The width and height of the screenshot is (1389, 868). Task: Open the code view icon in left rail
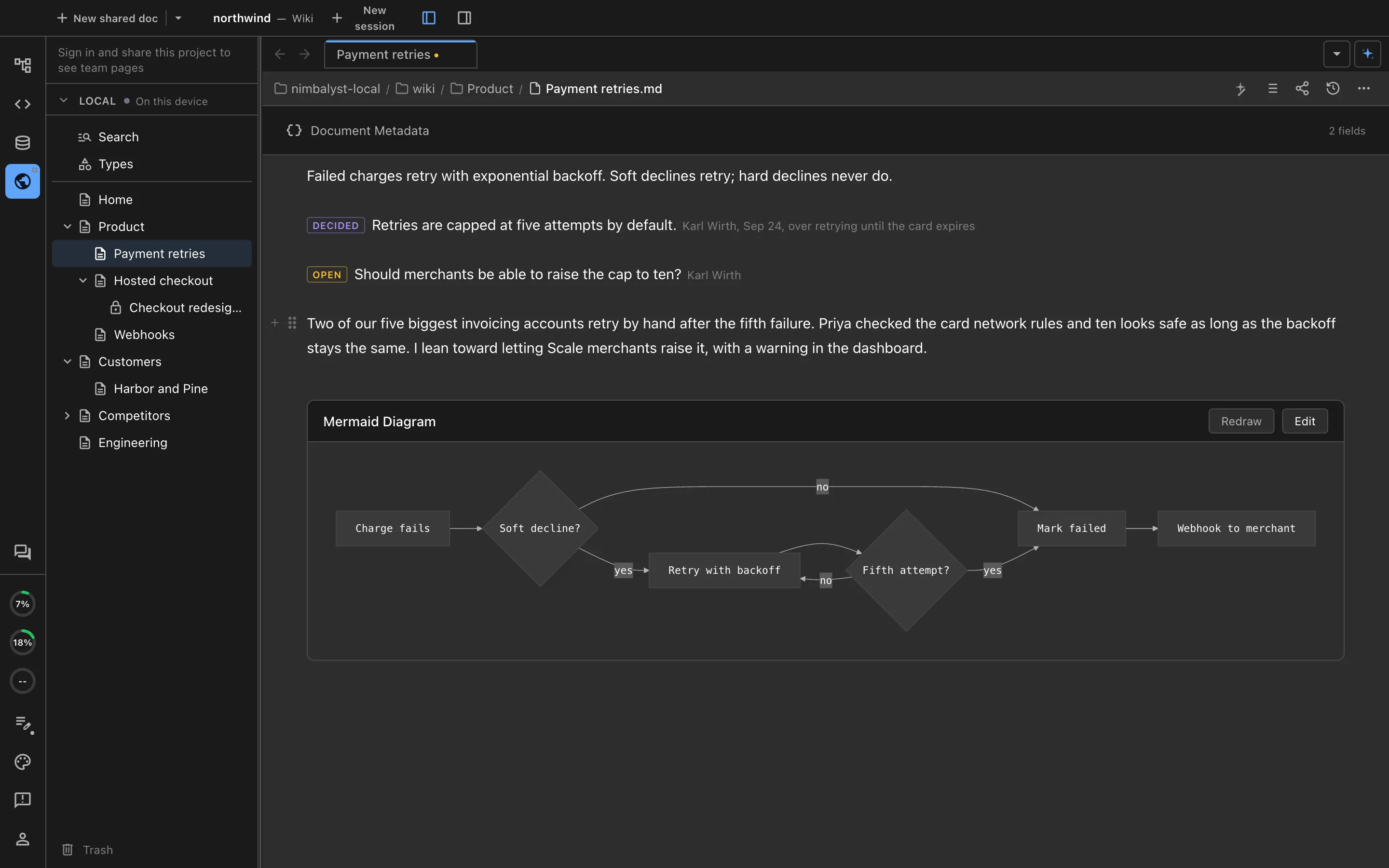[22, 104]
